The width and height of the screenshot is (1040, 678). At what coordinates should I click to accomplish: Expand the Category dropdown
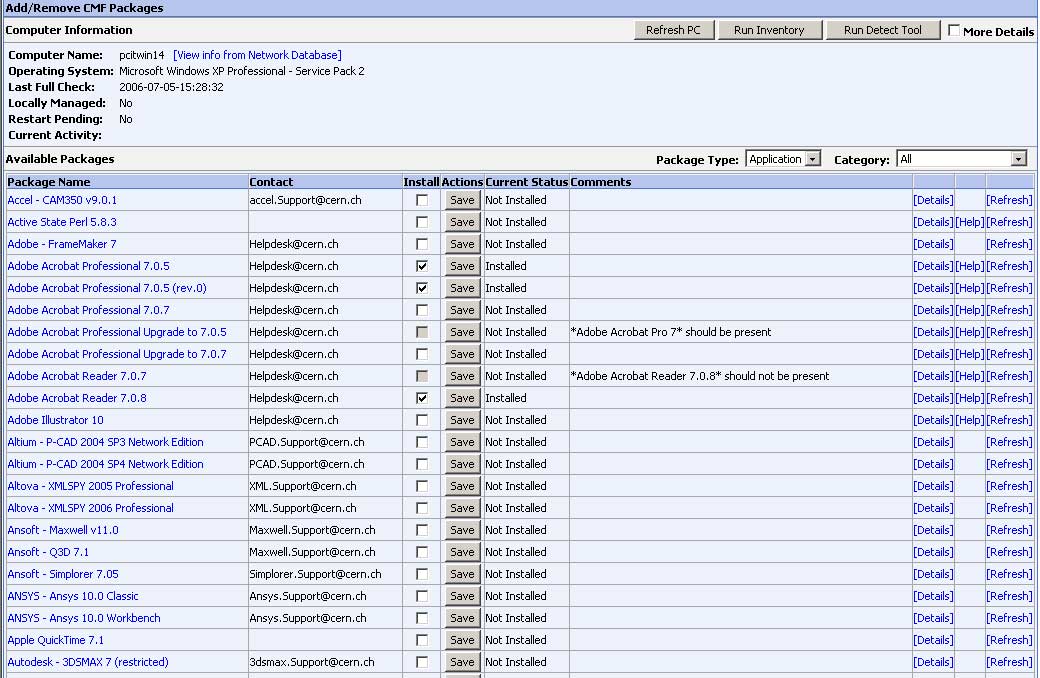click(x=961, y=159)
